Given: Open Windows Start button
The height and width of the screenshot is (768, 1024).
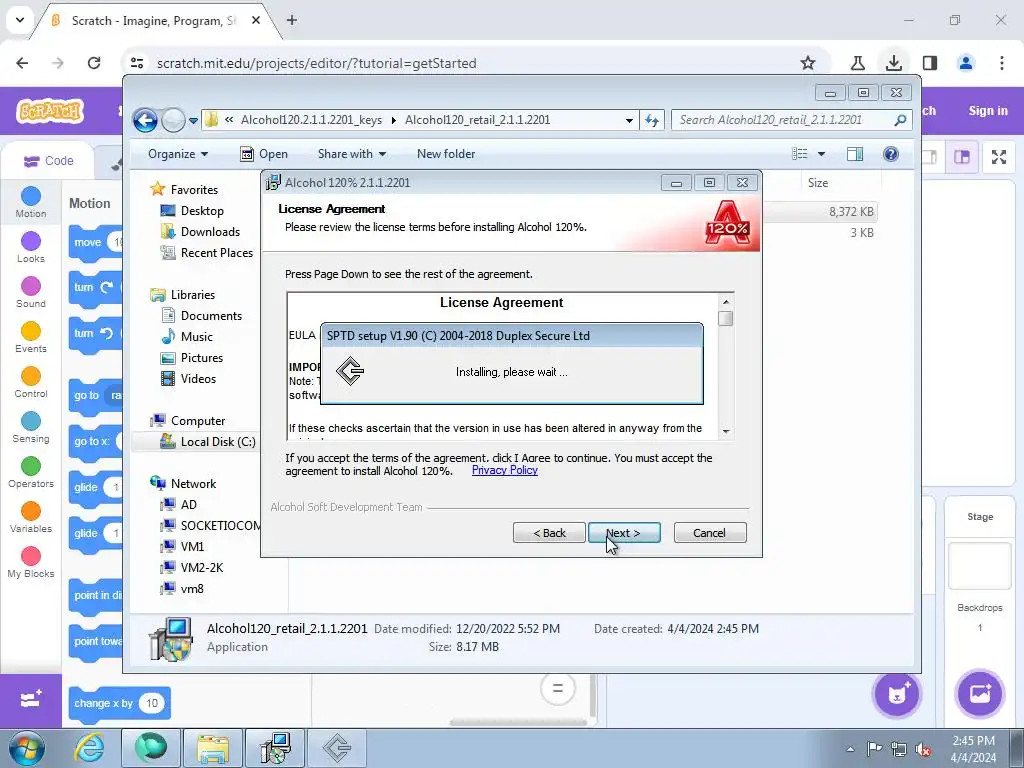Looking at the screenshot, I should click(x=27, y=748).
